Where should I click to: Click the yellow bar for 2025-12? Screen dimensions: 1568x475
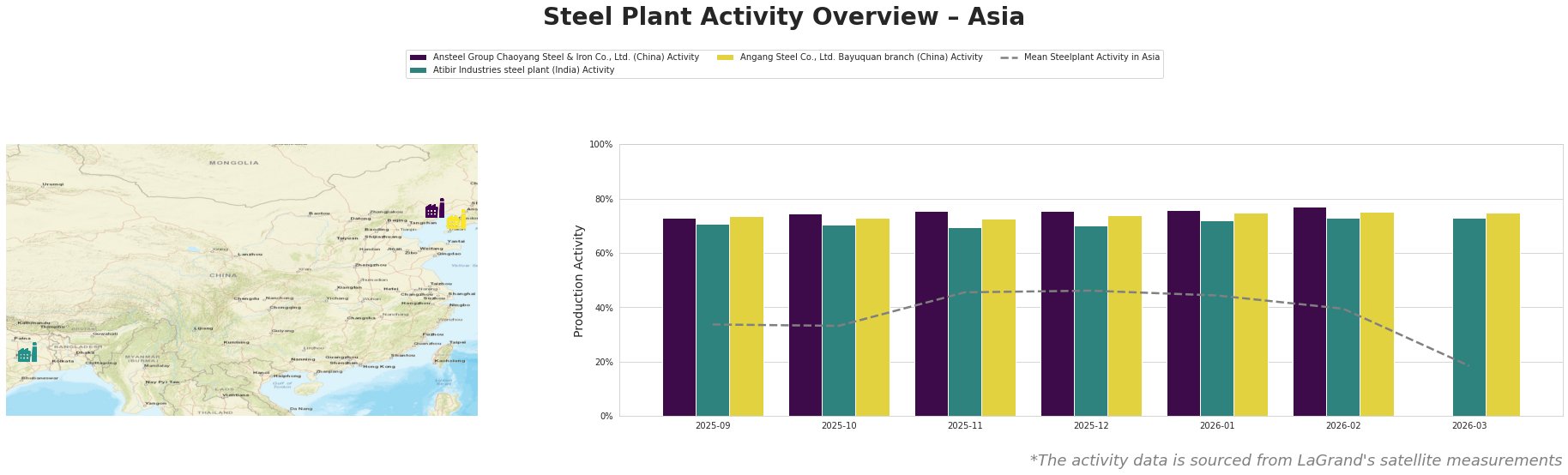1125,316
